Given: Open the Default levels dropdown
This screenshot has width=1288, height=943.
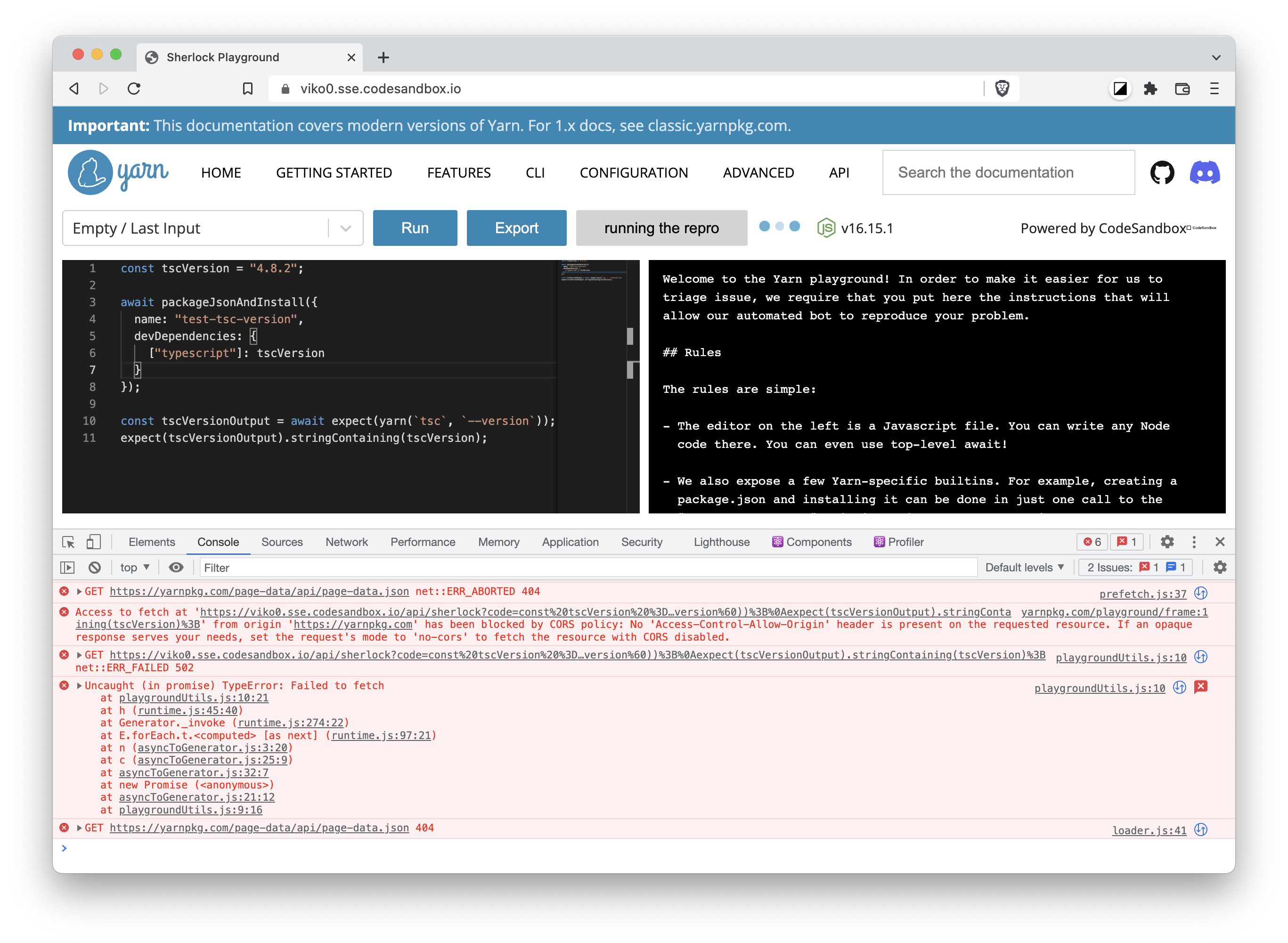Looking at the screenshot, I should pyautogui.click(x=1025, y=568).
